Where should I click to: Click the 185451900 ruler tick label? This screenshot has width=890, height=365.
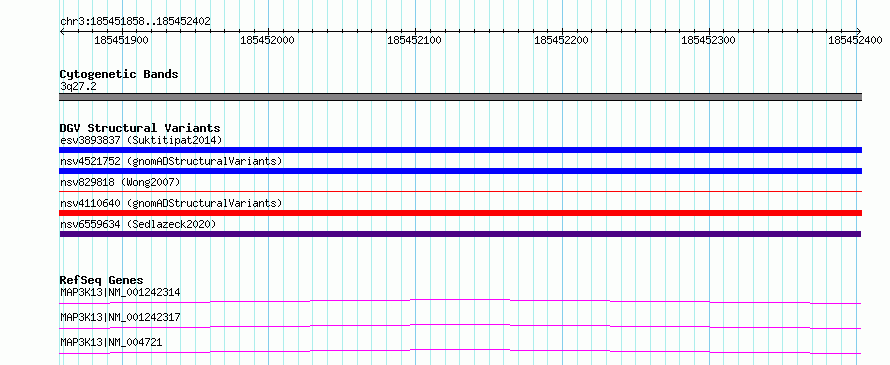(x=121, y=40)
